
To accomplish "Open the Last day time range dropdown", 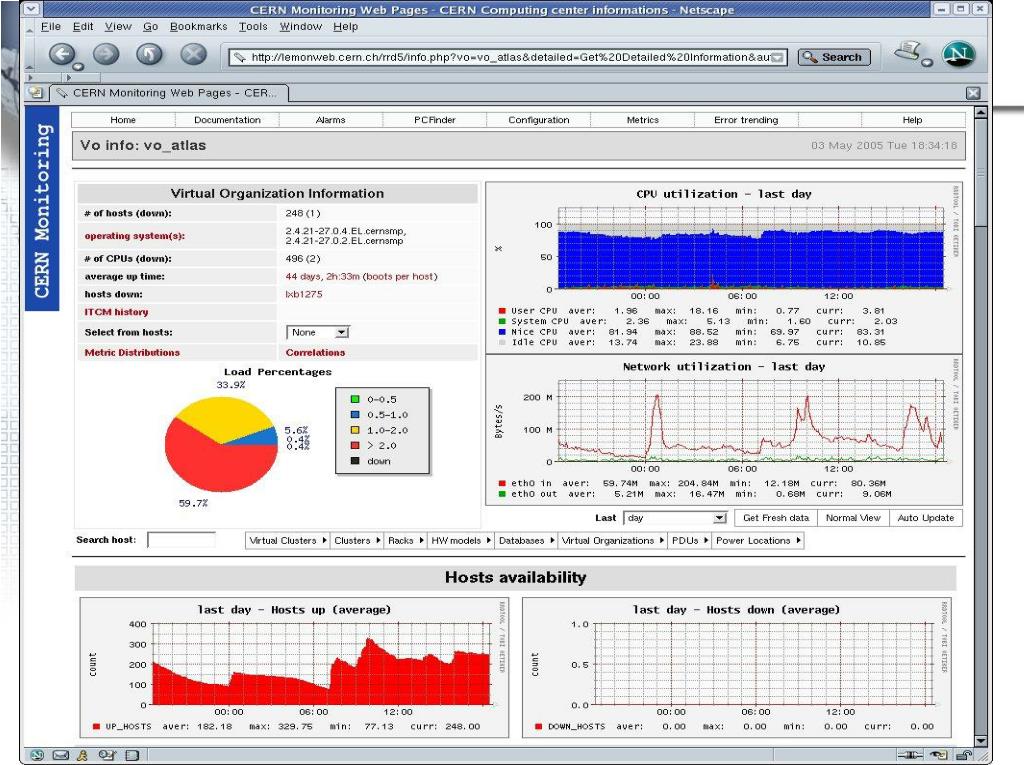I will pyautogui.click(x=675, y=518).
